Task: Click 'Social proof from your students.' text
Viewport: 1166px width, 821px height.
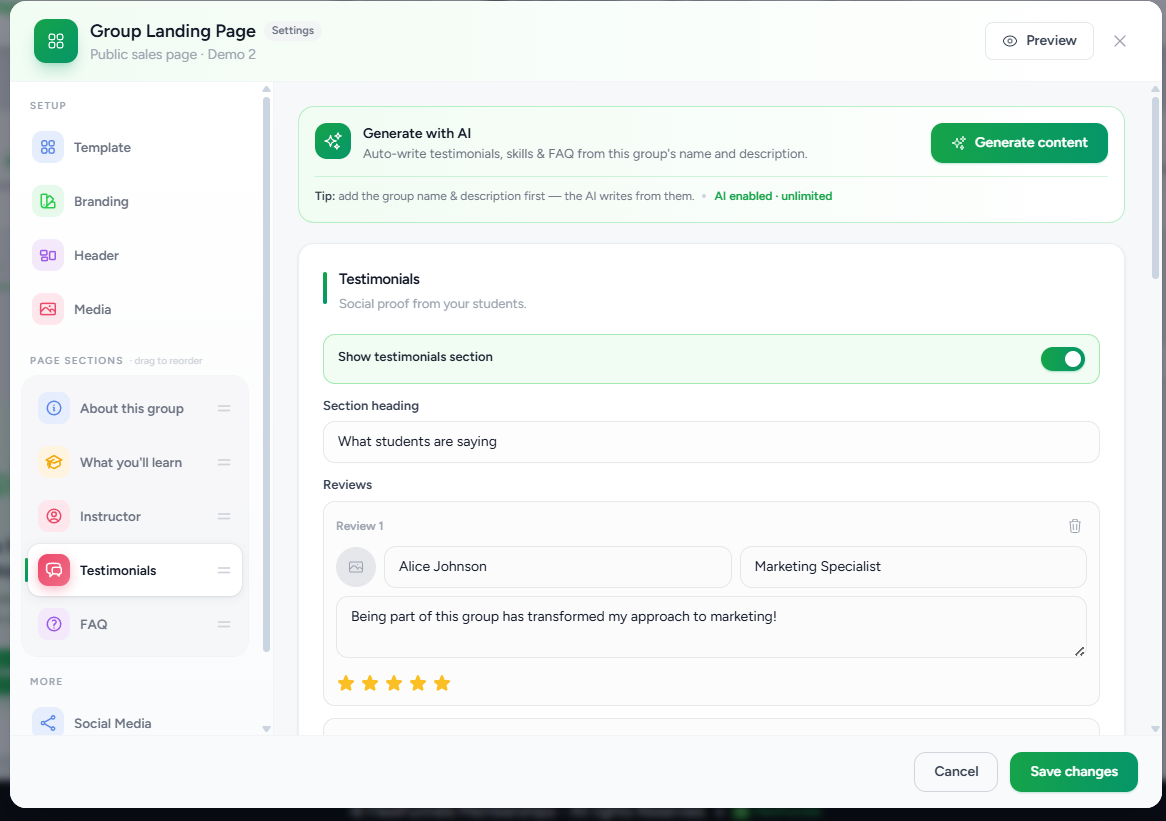Action: click(x=432, y=303)
